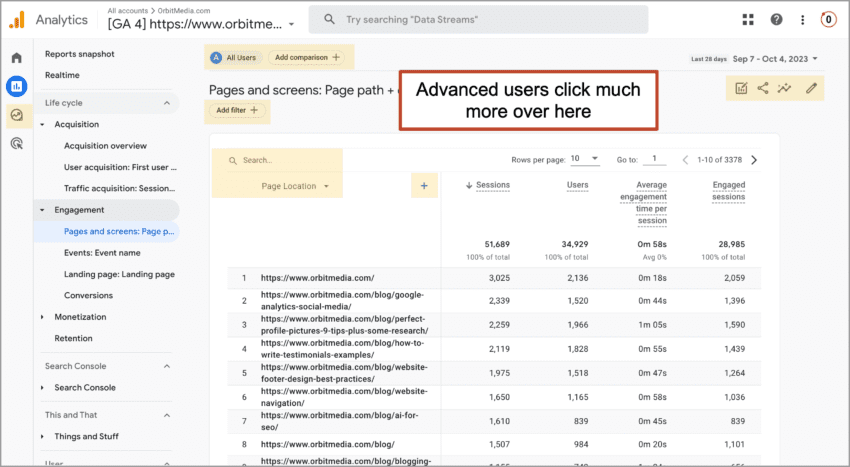Viewport: 850px width, 467px height.
Task: Open the Page Location dimension dropdown
Action: pos(295,186)
